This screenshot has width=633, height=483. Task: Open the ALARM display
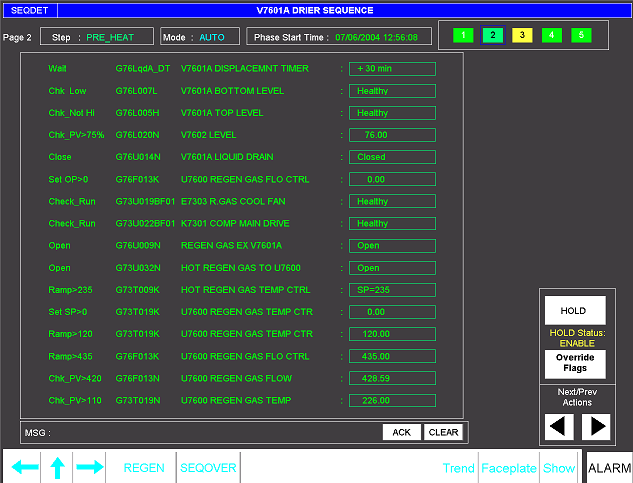[609, 468]
